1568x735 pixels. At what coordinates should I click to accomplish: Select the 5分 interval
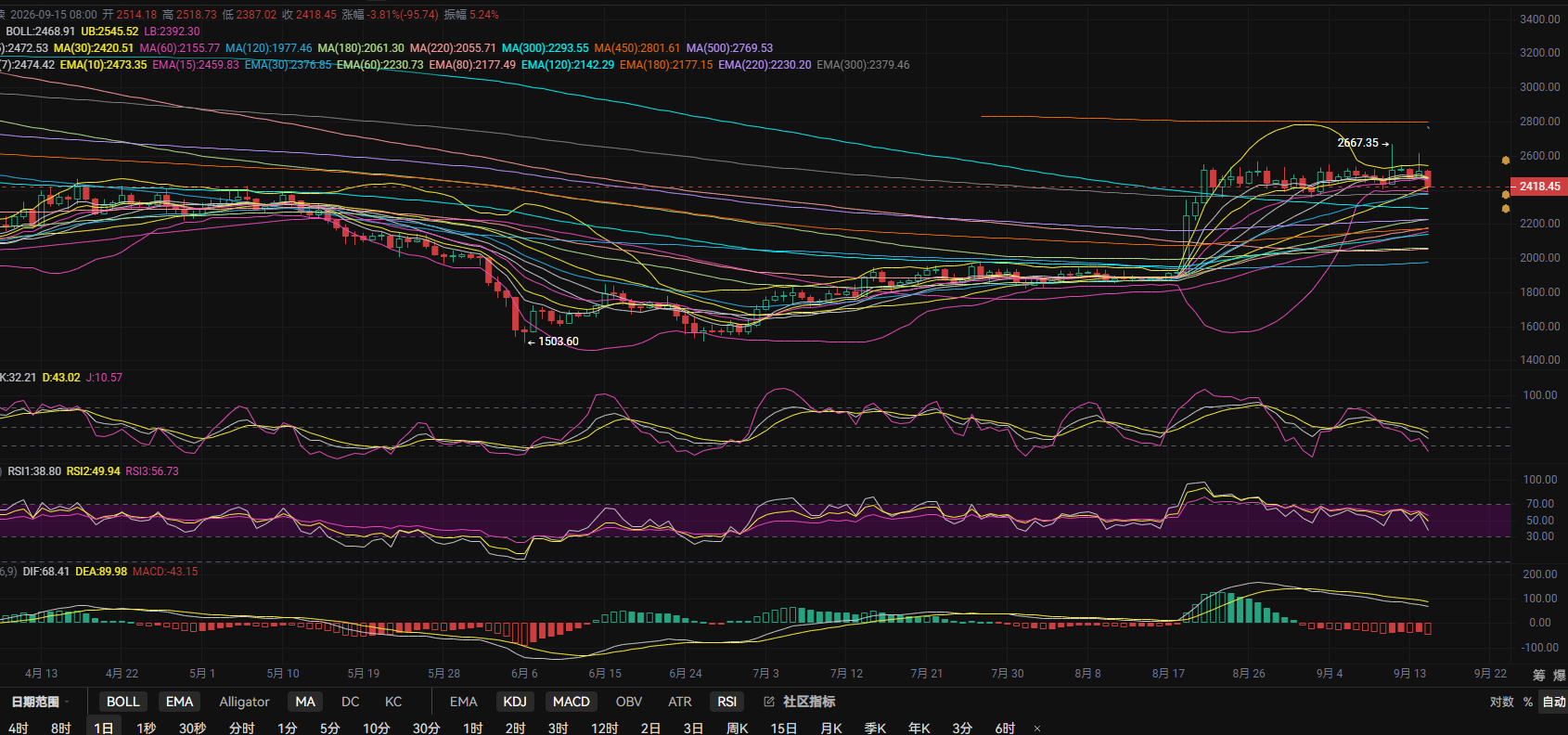pyautogui.click(x=330, y=729)
